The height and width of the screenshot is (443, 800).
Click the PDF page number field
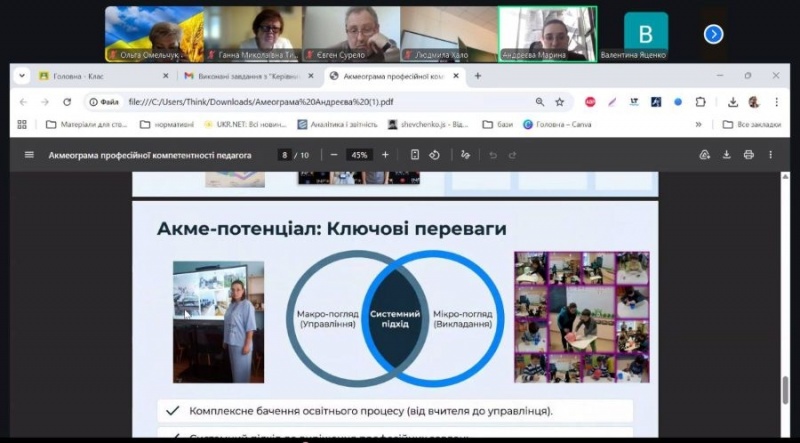(x=285, y=155)
